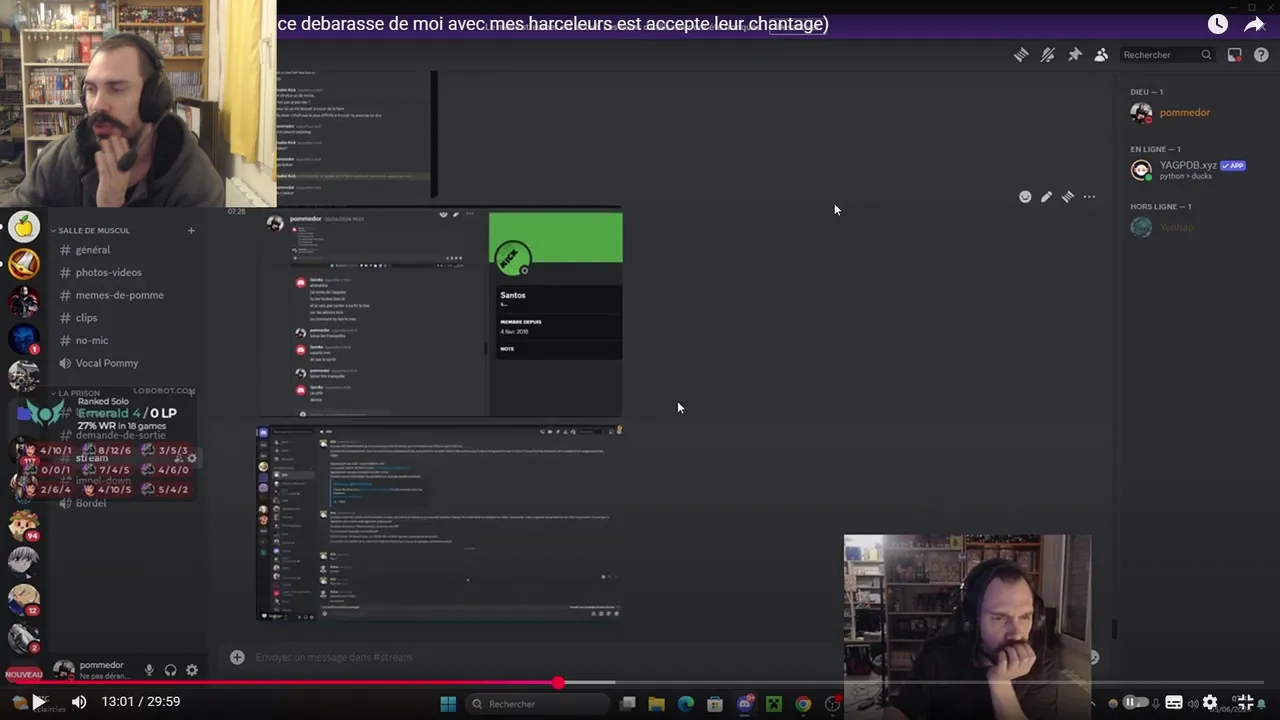Click YouTube Watch later clock icon
This screenshot has width=1280, height=720.
[1217, 24]
